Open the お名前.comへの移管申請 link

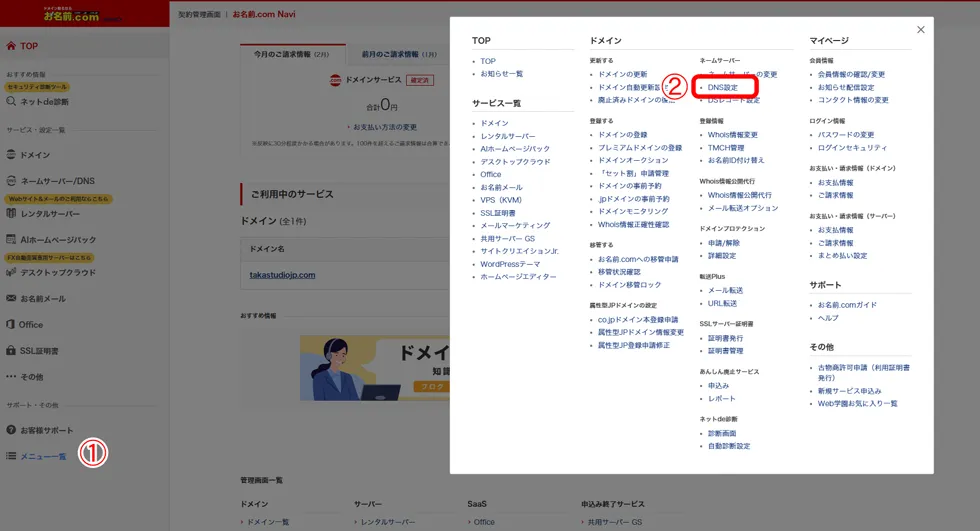tap(638, 259)
